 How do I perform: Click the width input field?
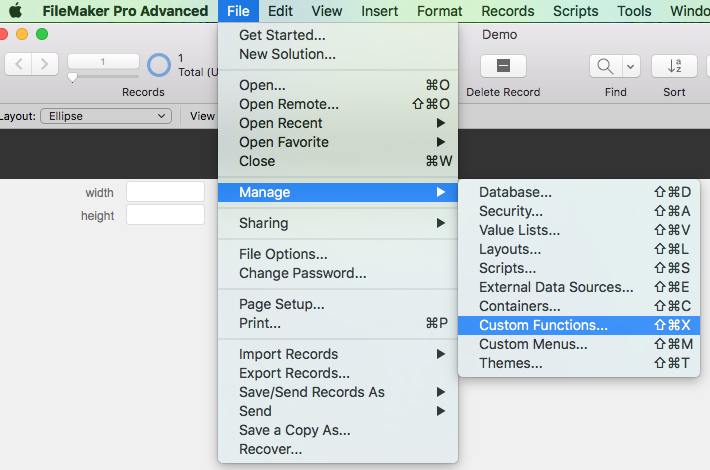pos(165,192)
